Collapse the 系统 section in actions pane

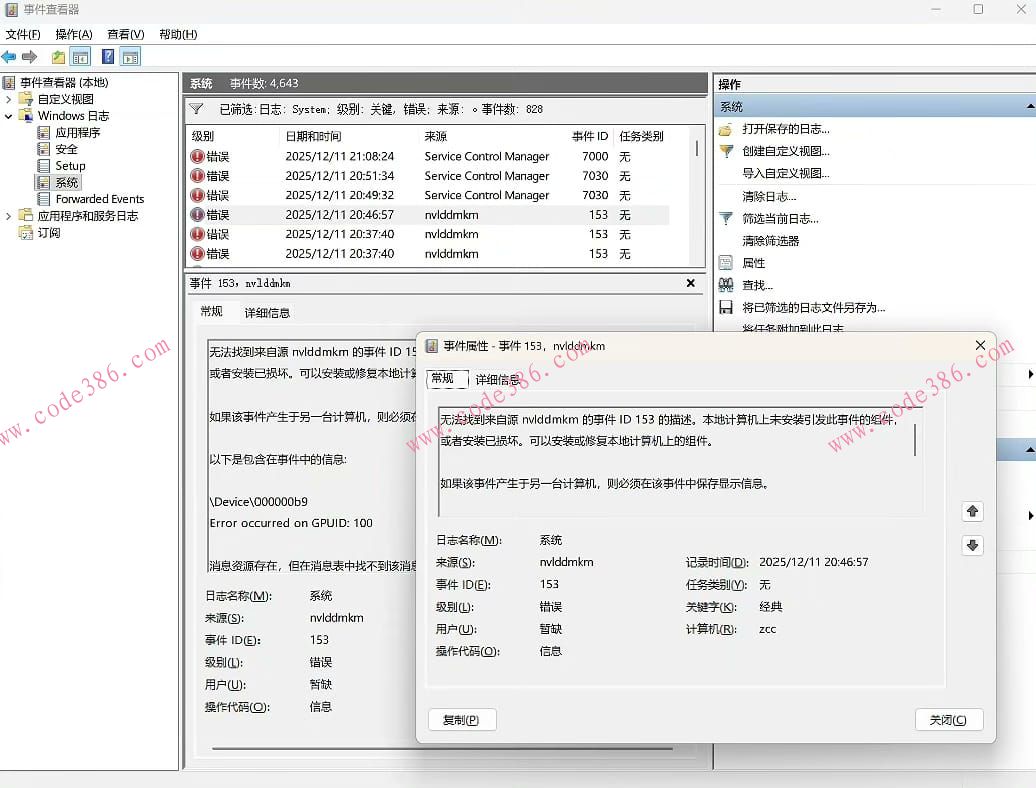click(1030, 106)
